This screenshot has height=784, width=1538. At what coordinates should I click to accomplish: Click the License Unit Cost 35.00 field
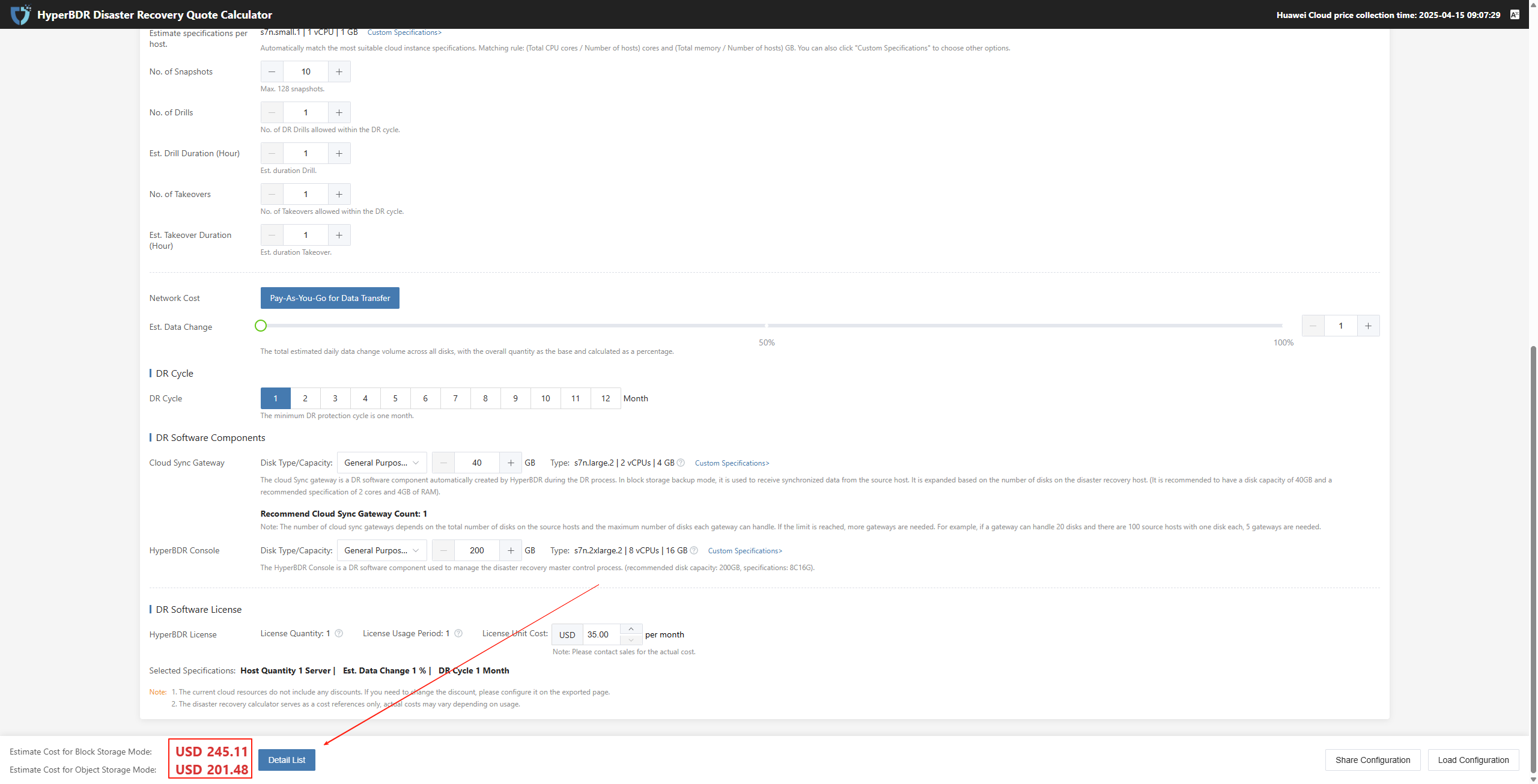coord(601,634)
